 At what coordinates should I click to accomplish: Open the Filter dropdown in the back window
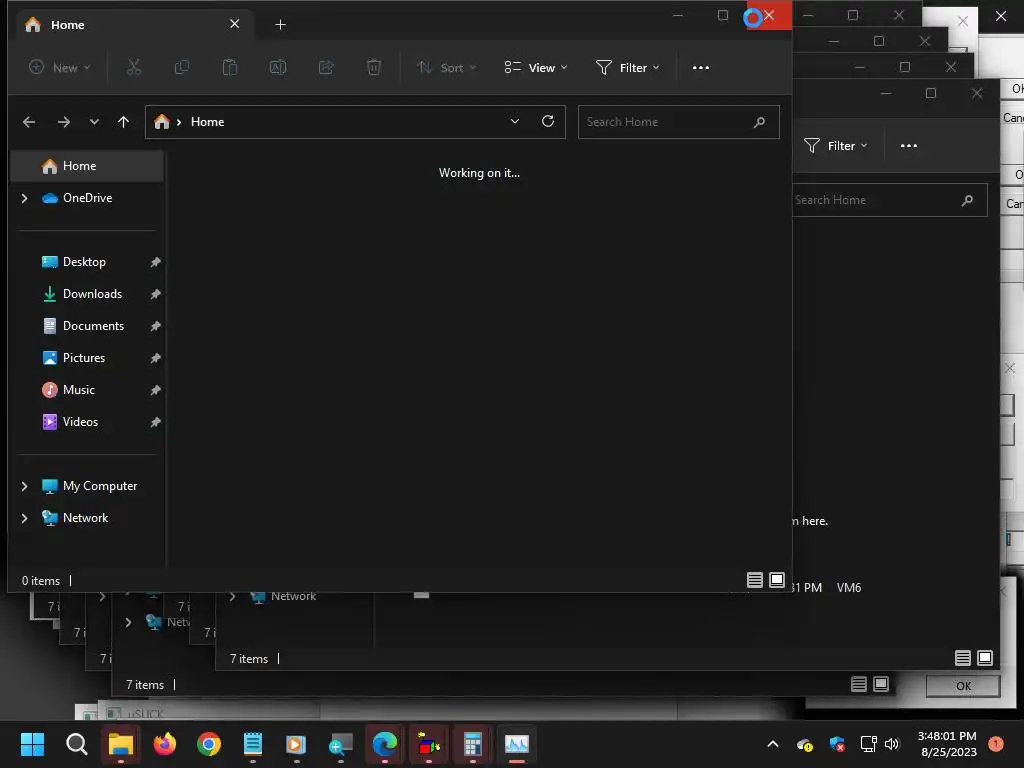coord(835,146)
